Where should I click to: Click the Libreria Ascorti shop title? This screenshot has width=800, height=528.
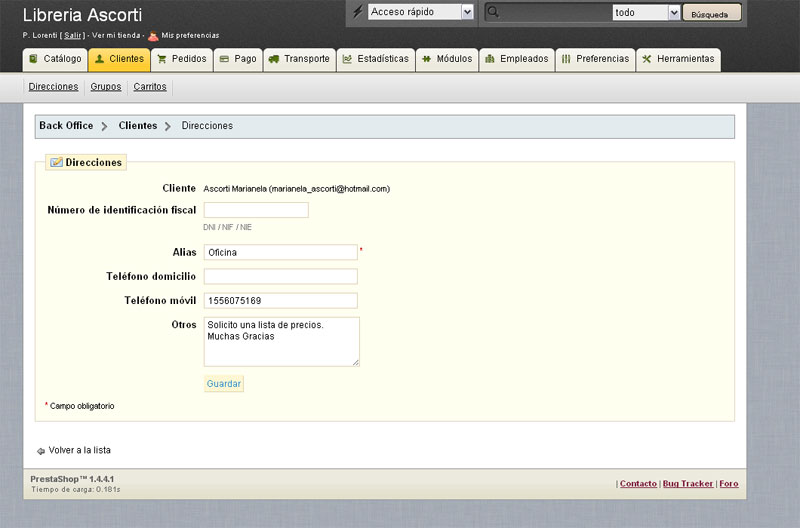pyautogui.click(x=82, y=15)
